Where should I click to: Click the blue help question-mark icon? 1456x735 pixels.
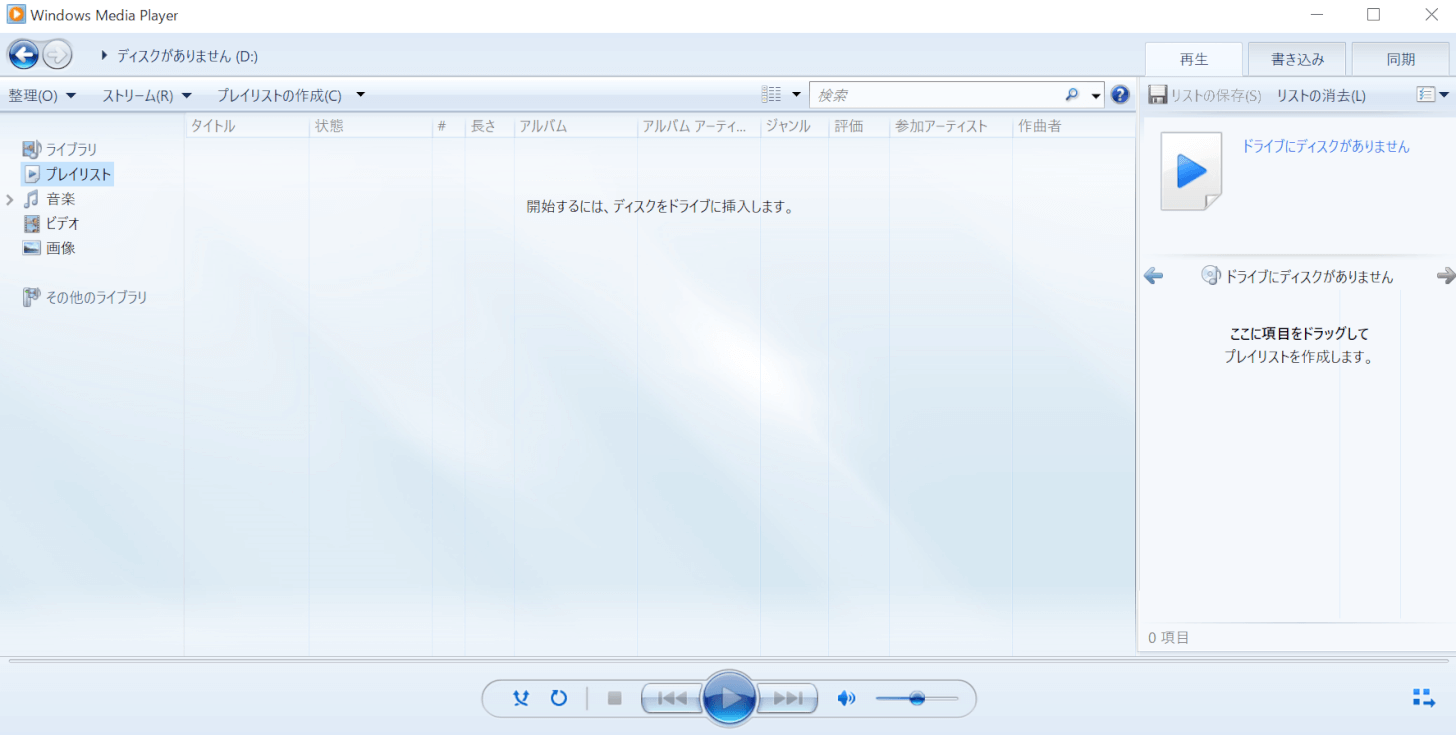tap(1120, 95)
